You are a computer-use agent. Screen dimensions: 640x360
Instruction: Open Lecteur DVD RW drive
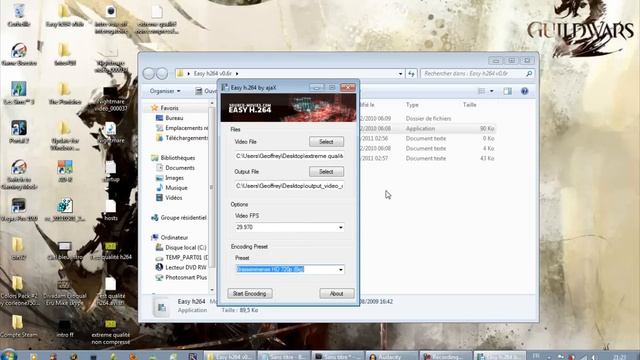(x=181, y=267)
